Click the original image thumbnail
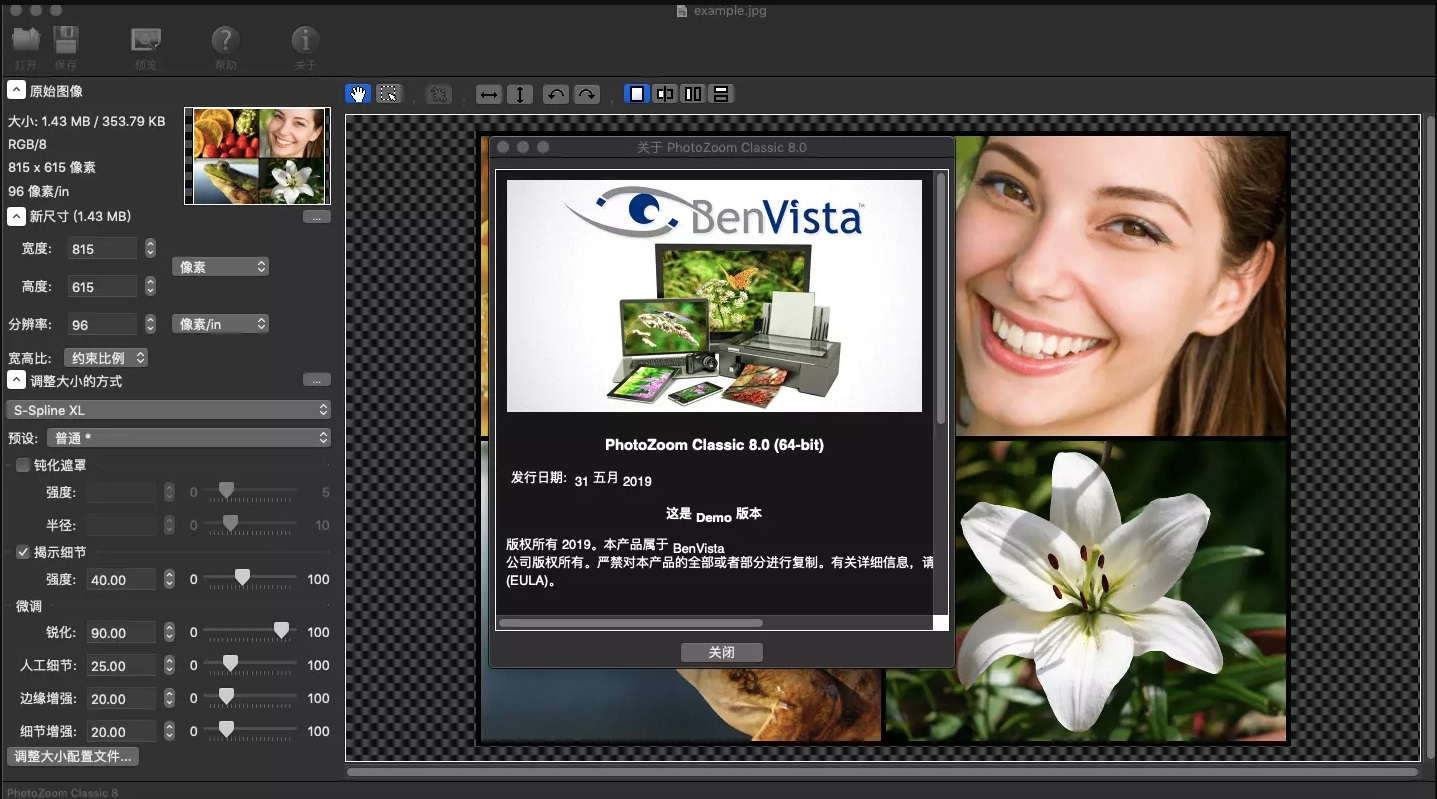 (x=257, y=155)
